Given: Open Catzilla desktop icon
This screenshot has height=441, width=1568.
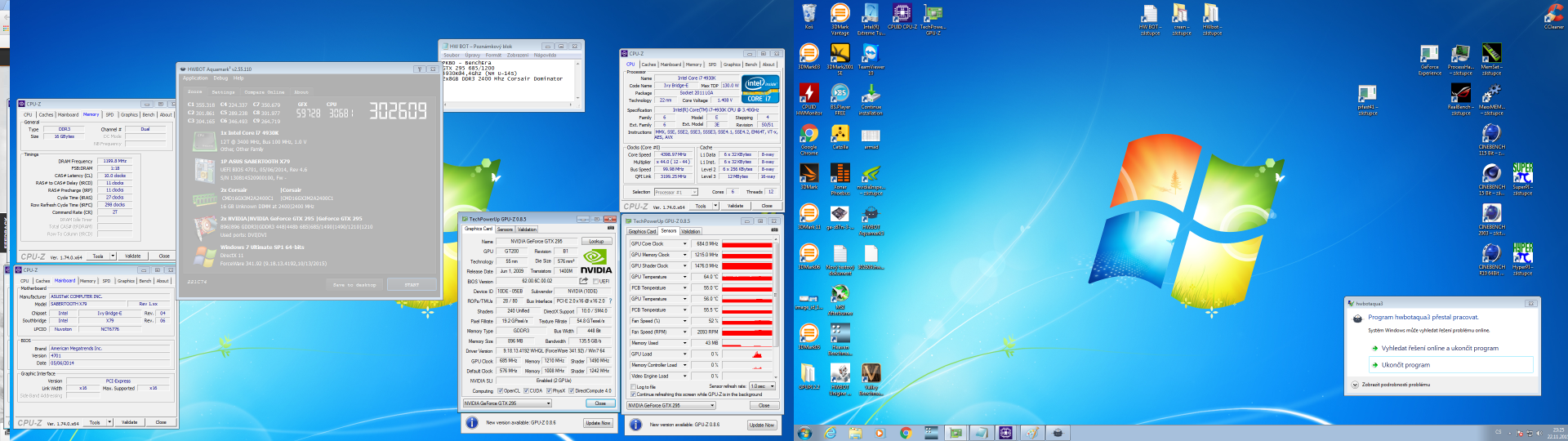Looking at the screenshot, I should [x=840, y=137].
